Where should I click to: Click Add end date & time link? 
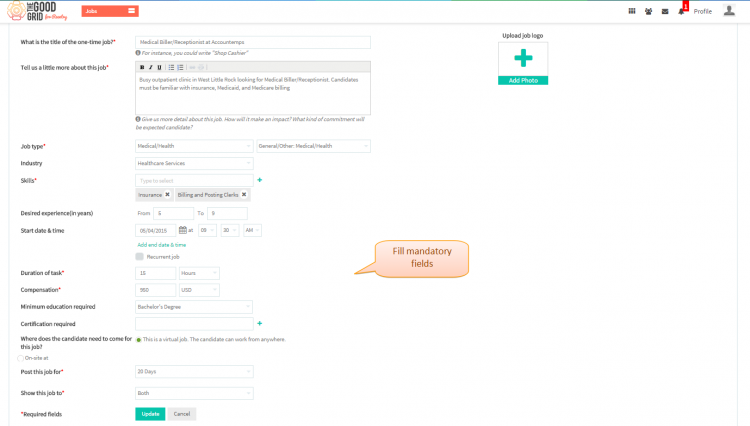pyautogui.click(x=162, y=245)
